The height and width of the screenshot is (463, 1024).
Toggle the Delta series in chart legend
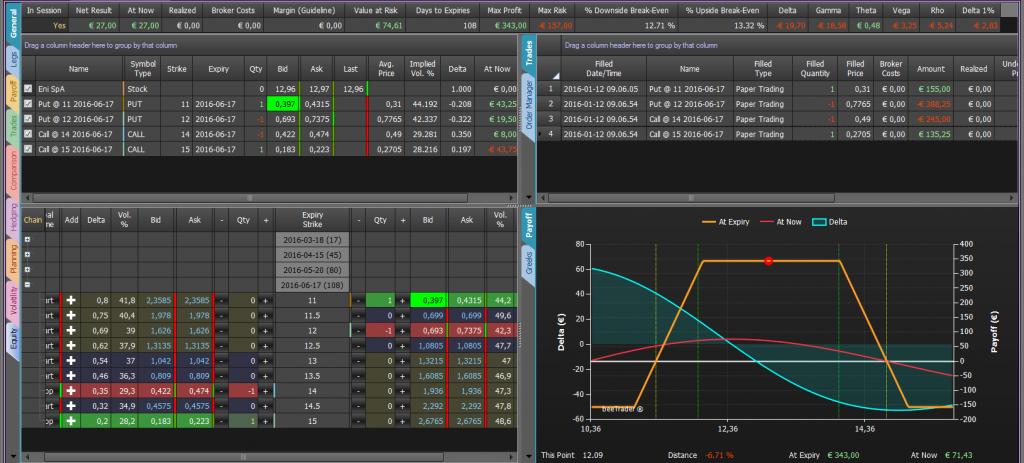[x=829, y=222]
